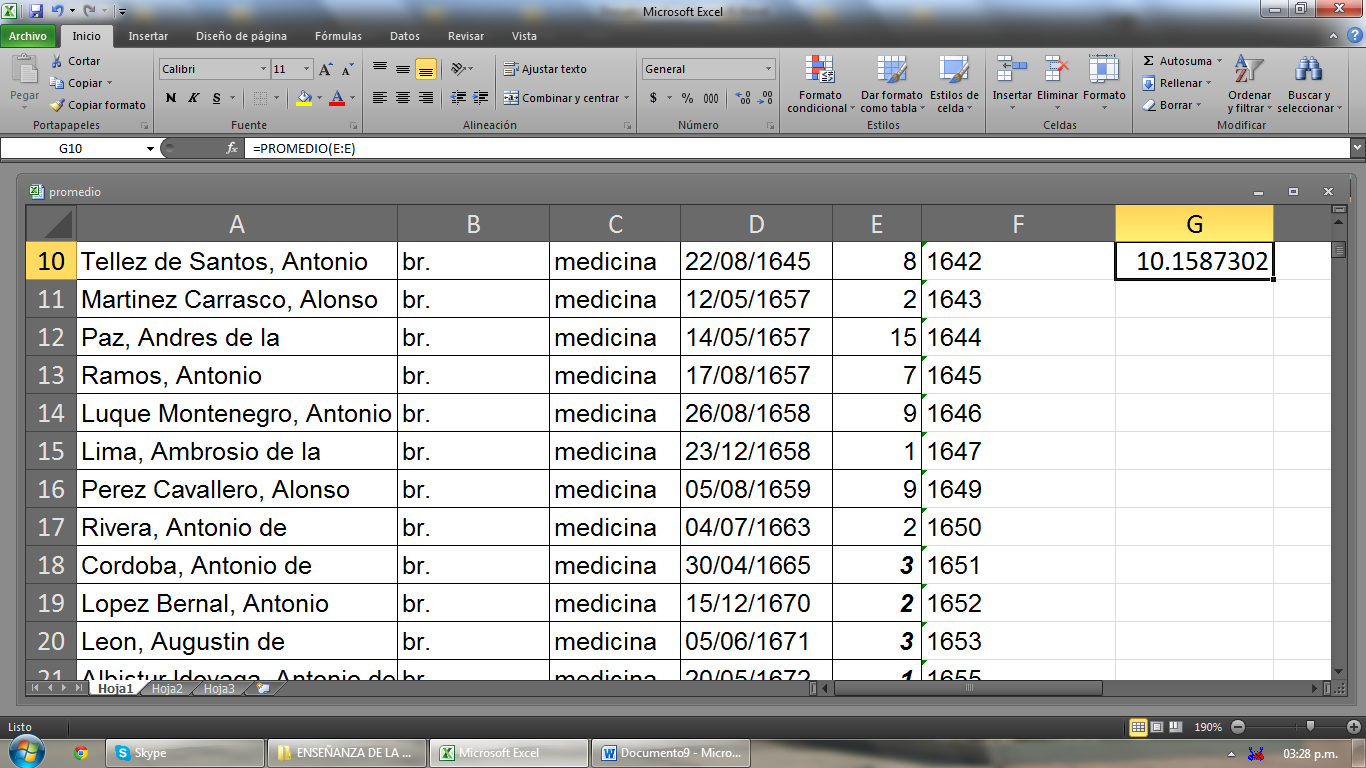Apply center horizontal alignment to the cell
The image size is (1366, 768).
tap(403, 98)
